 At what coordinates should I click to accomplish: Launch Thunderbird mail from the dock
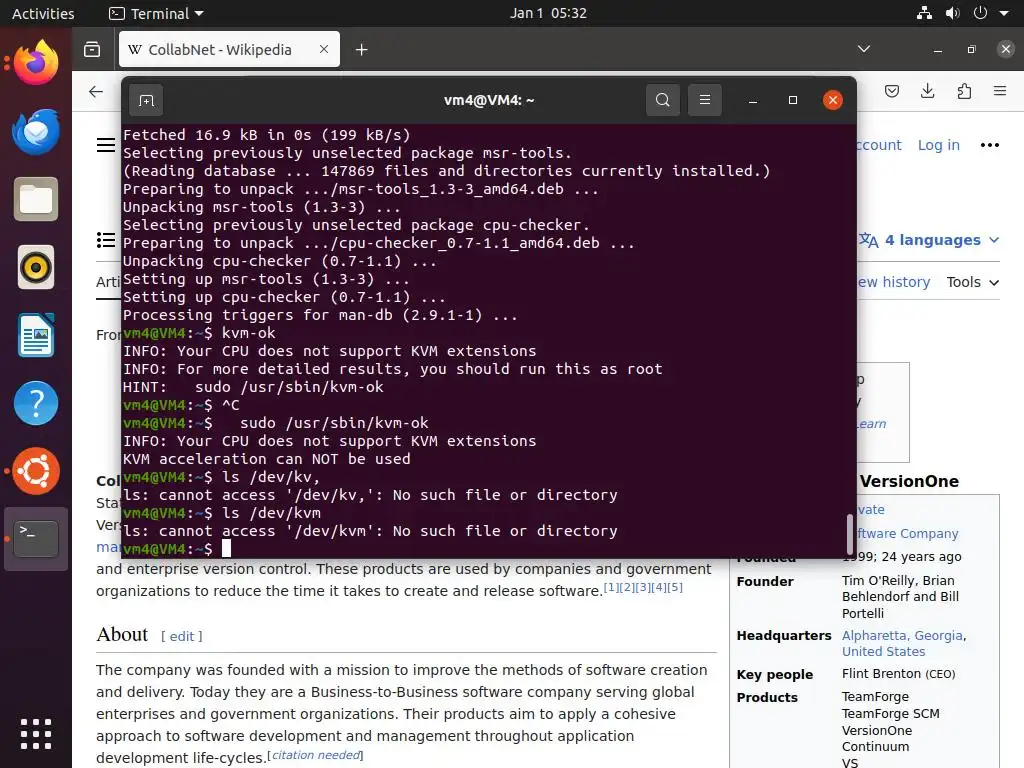click(36, 131)
